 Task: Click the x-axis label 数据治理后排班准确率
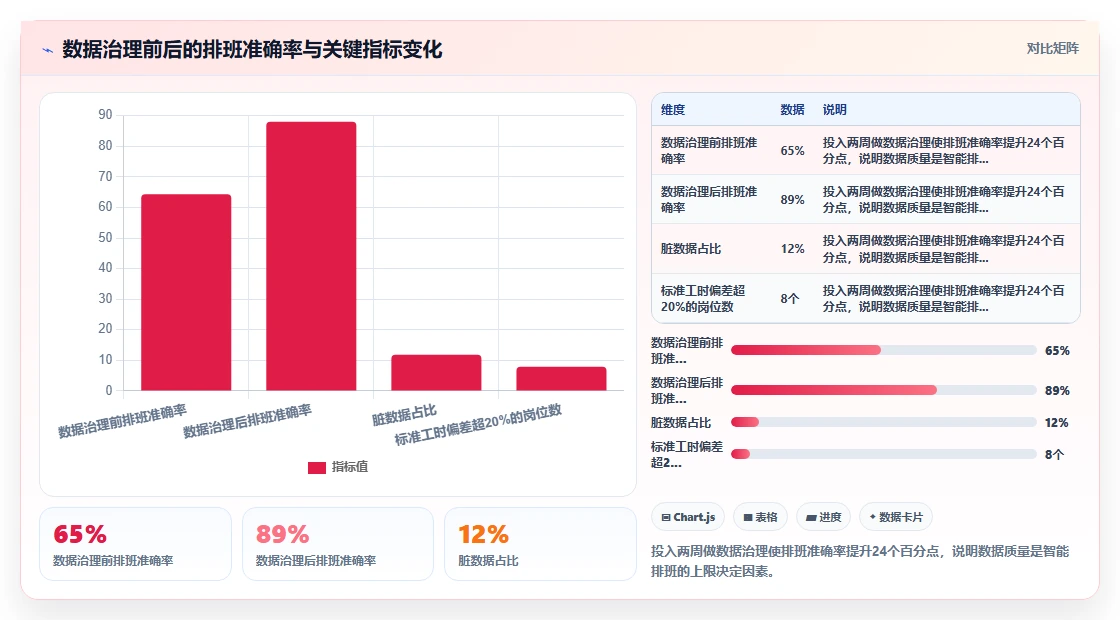point(247,421)
